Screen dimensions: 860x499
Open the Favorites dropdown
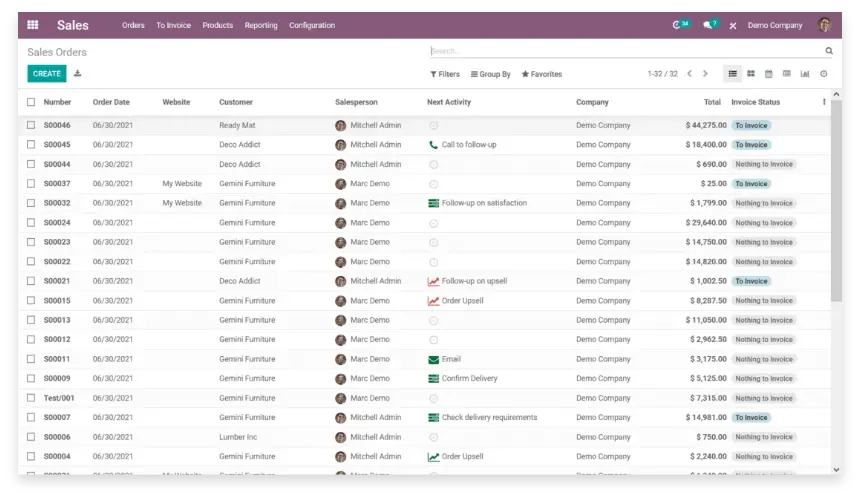[542, 74]
